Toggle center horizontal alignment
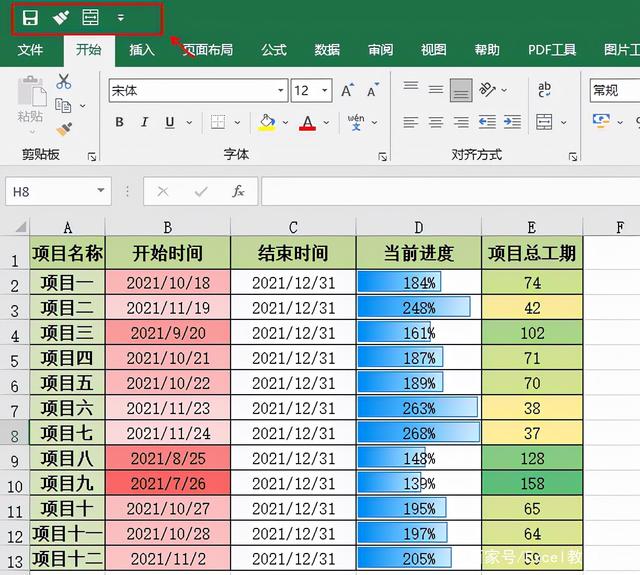The height and width of the screenshot is (575, 640). [436, 122]
